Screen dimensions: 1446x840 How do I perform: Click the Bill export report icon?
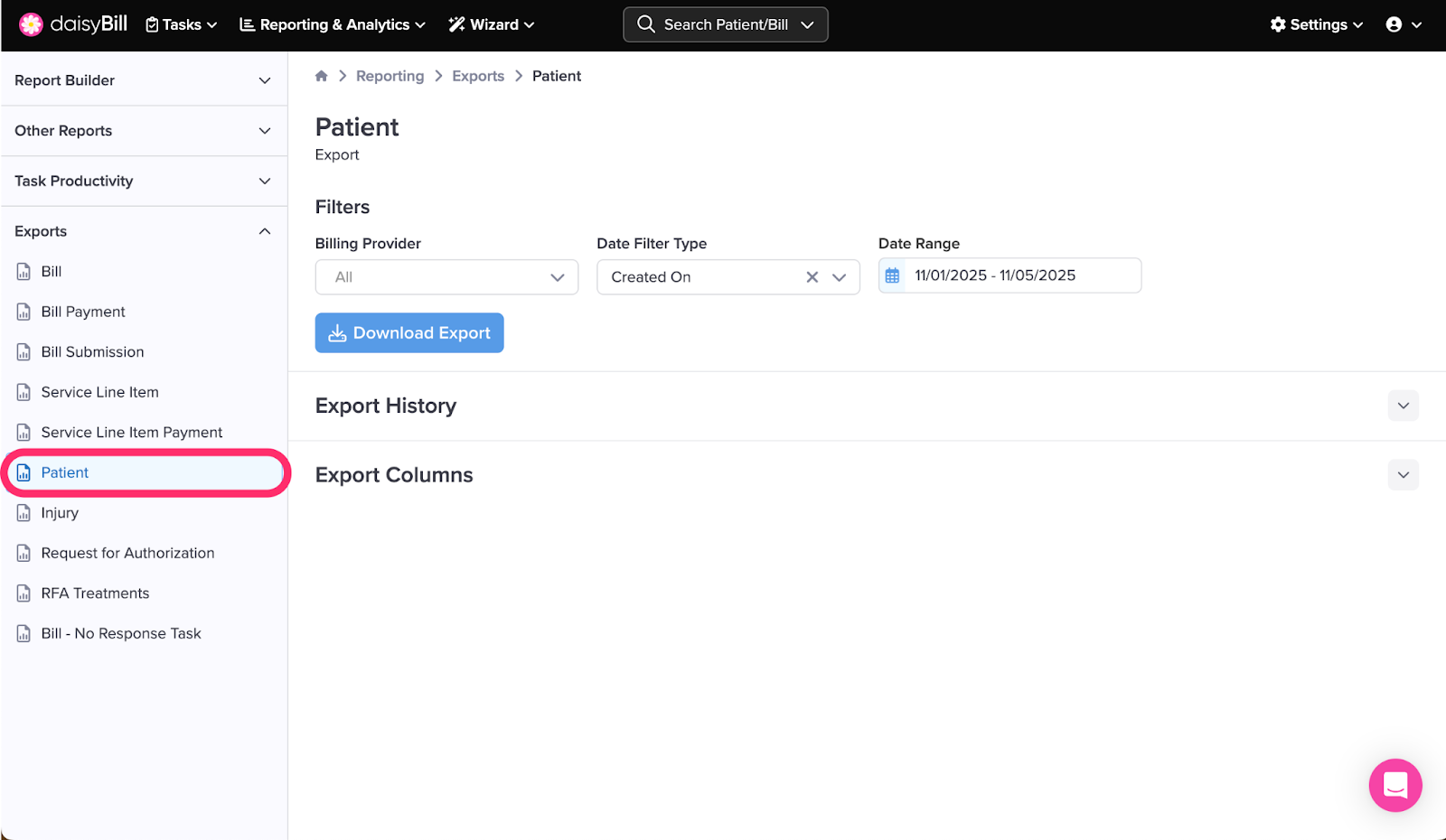point(24,272)
